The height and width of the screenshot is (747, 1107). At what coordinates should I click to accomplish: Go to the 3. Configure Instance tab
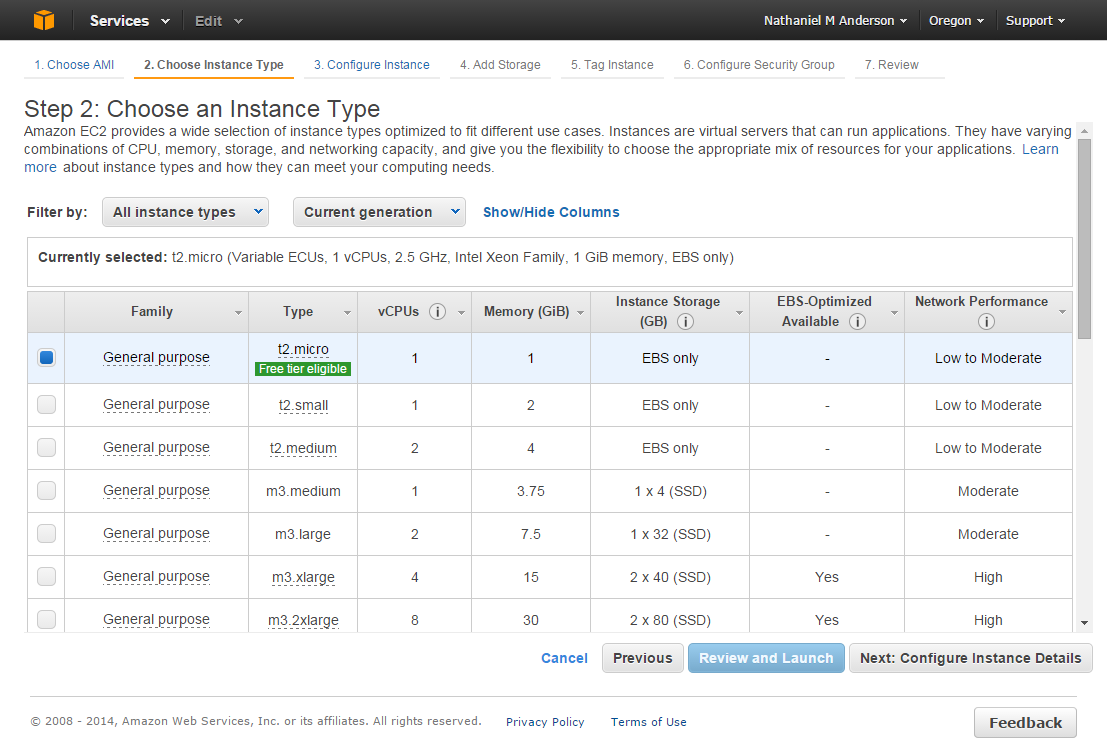pyautogui.click(x=371, y=65)
